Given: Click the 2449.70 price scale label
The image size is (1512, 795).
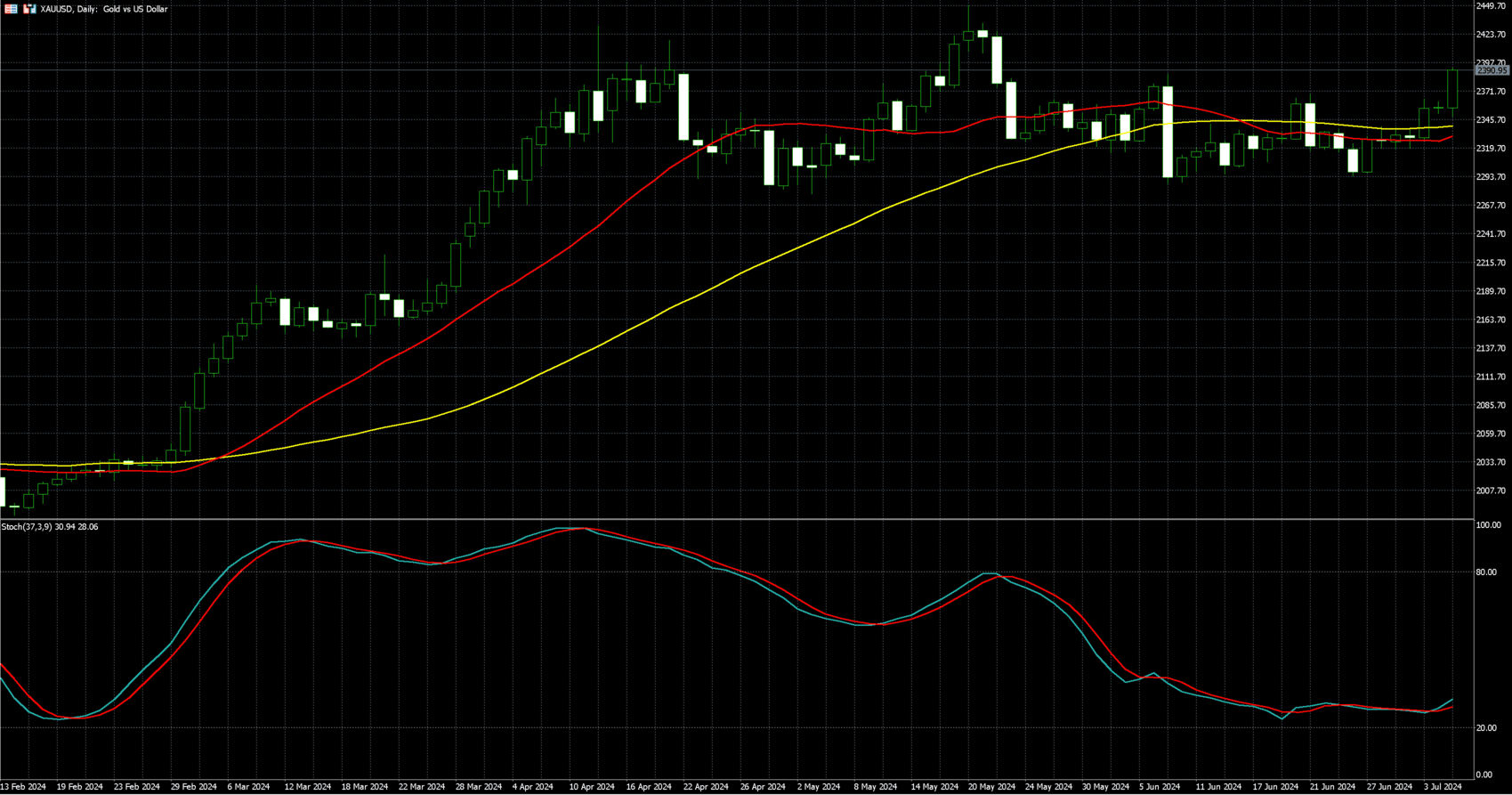Looking at the screenshot, I should 1491,6.
